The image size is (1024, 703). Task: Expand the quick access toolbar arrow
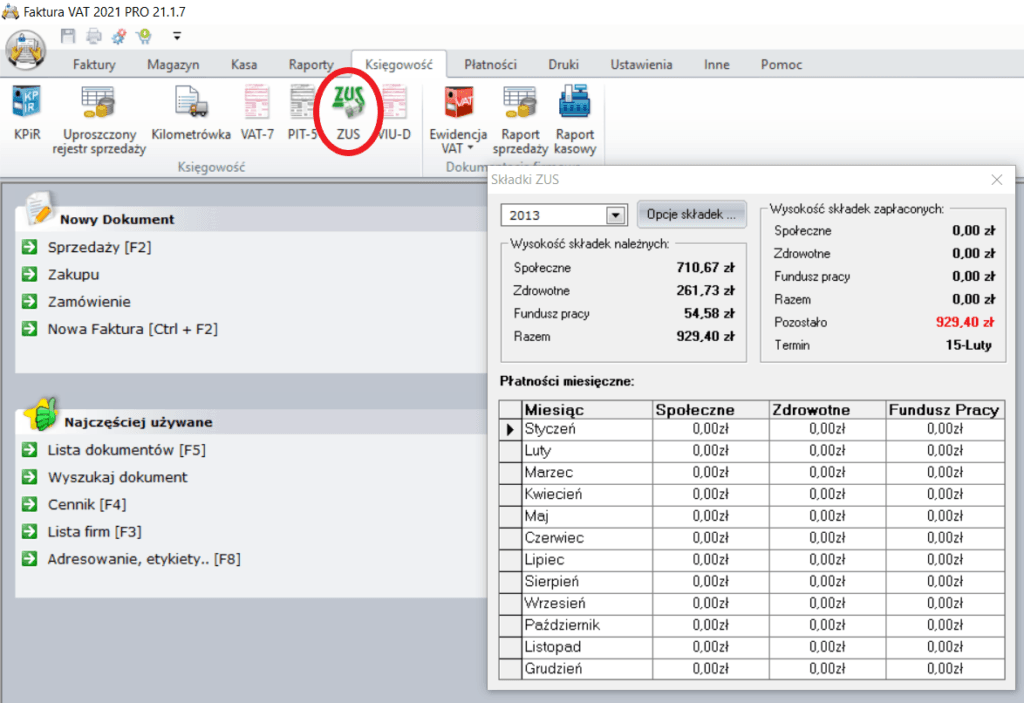click(x=177, y=36)
